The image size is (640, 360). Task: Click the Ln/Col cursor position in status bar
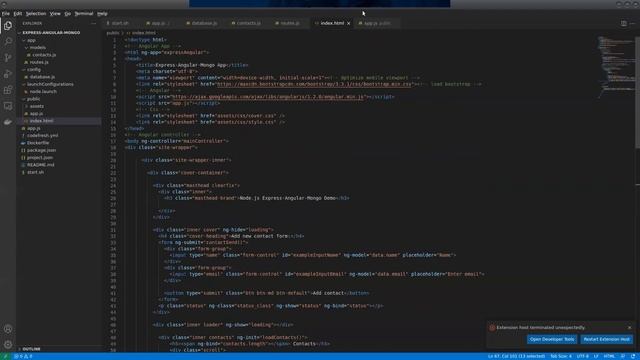[x=516, y=356]
